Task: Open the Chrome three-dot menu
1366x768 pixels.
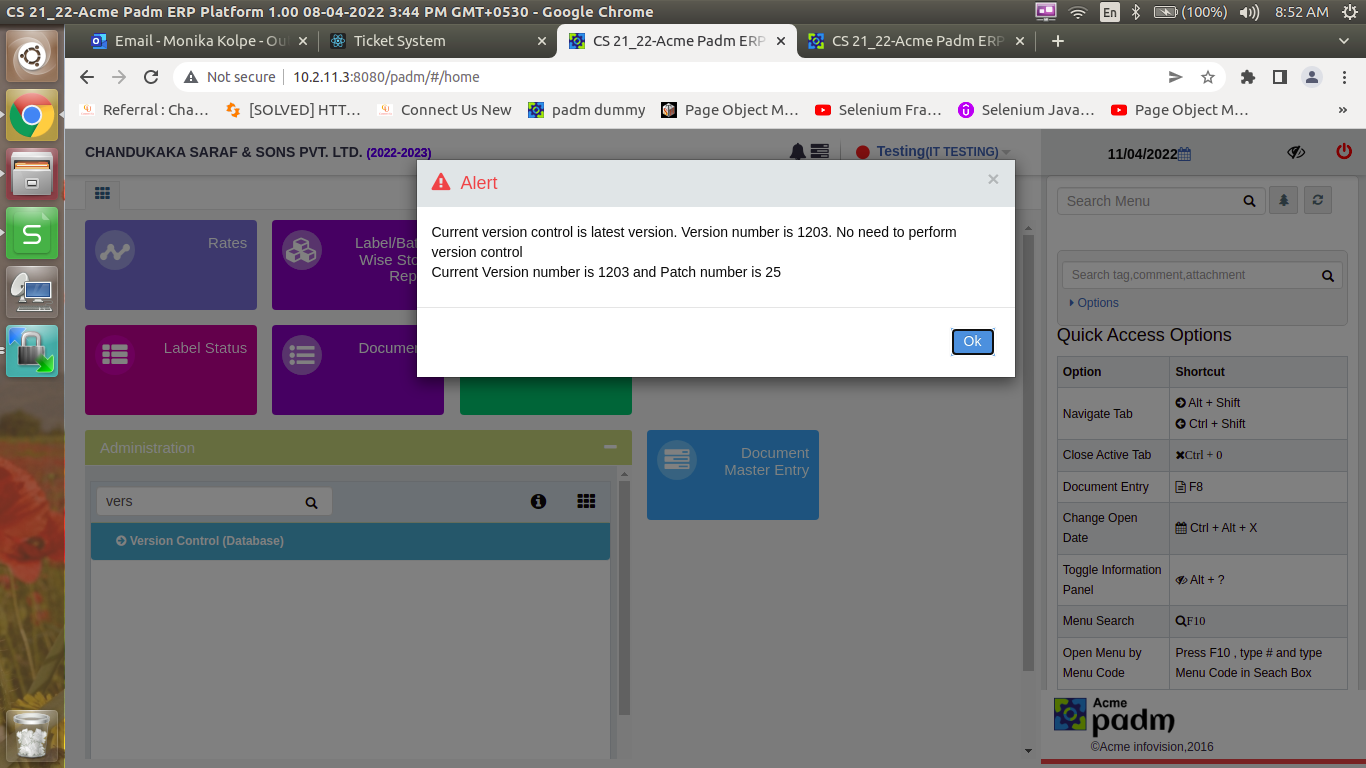Action: coord(1343,77)
